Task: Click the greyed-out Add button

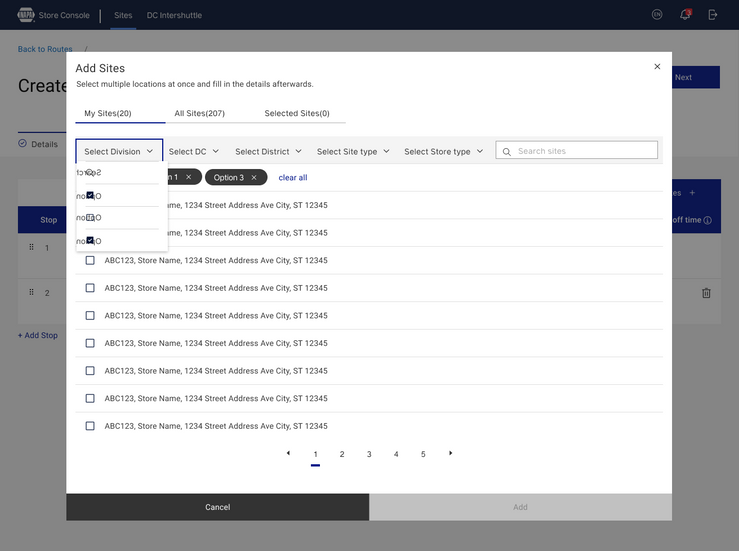Action: click(520, 507)
